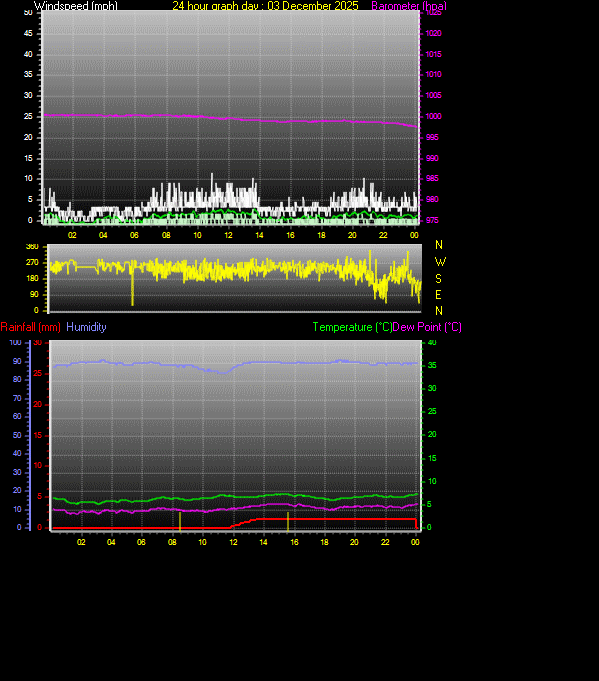The width and height of the screenshot is (599, 681).
Task: Select the 90 value on the humidity axis
Action: (x=17, y=361)
